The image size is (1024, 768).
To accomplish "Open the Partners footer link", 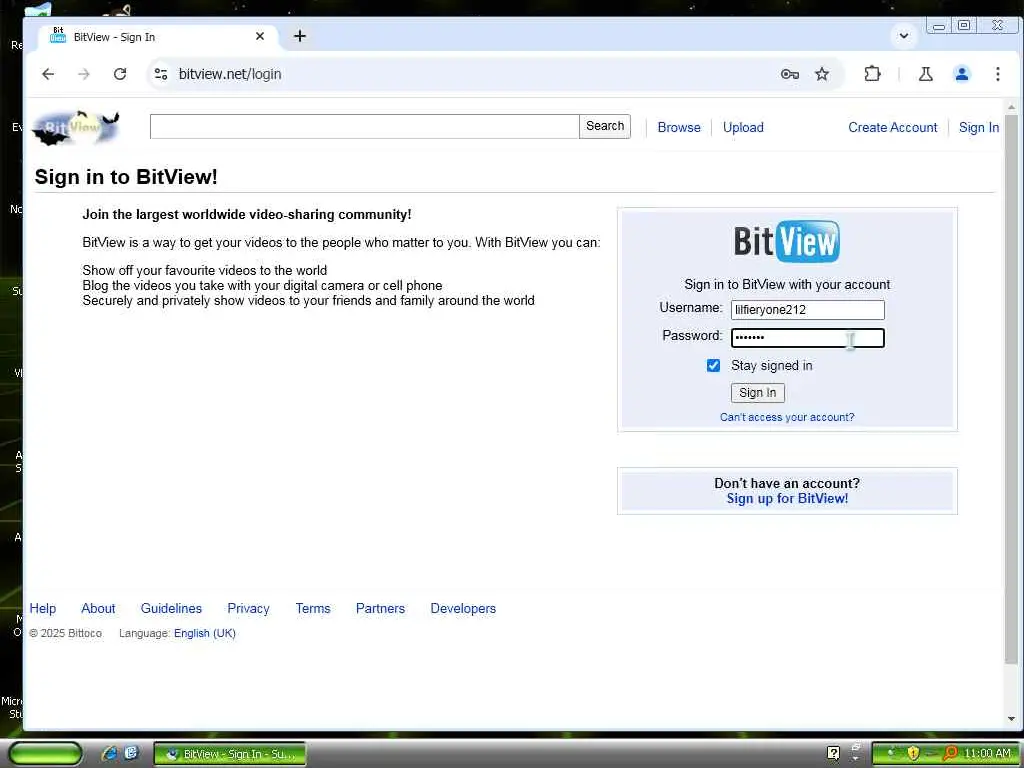I will pos(380,608).
